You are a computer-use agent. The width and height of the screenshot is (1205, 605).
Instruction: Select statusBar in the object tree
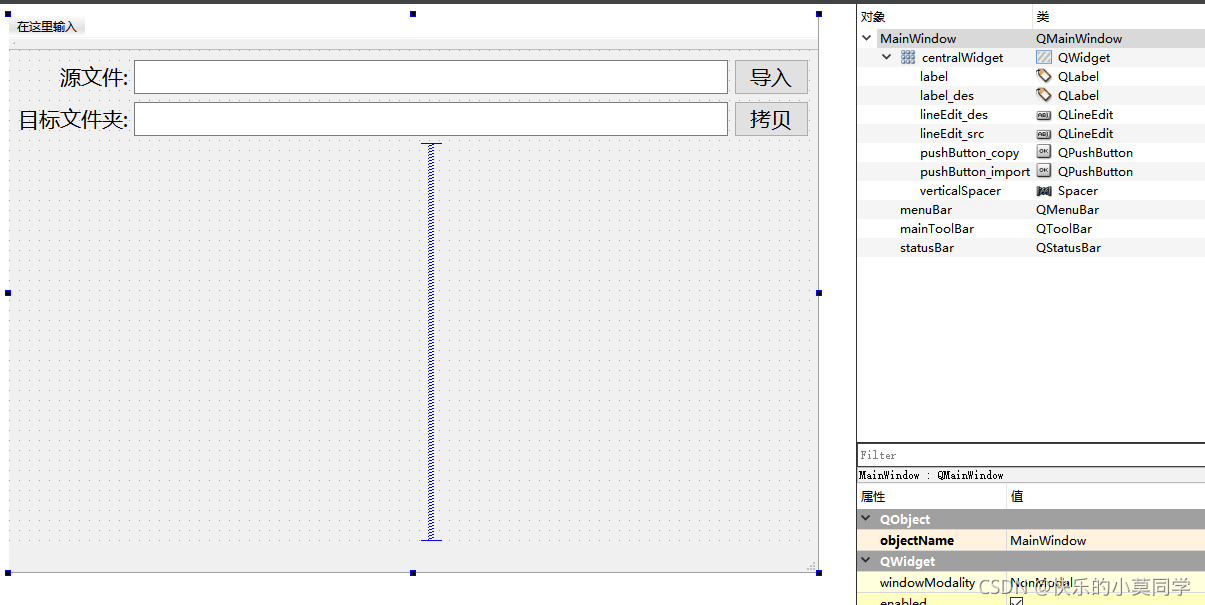(927, 248)
